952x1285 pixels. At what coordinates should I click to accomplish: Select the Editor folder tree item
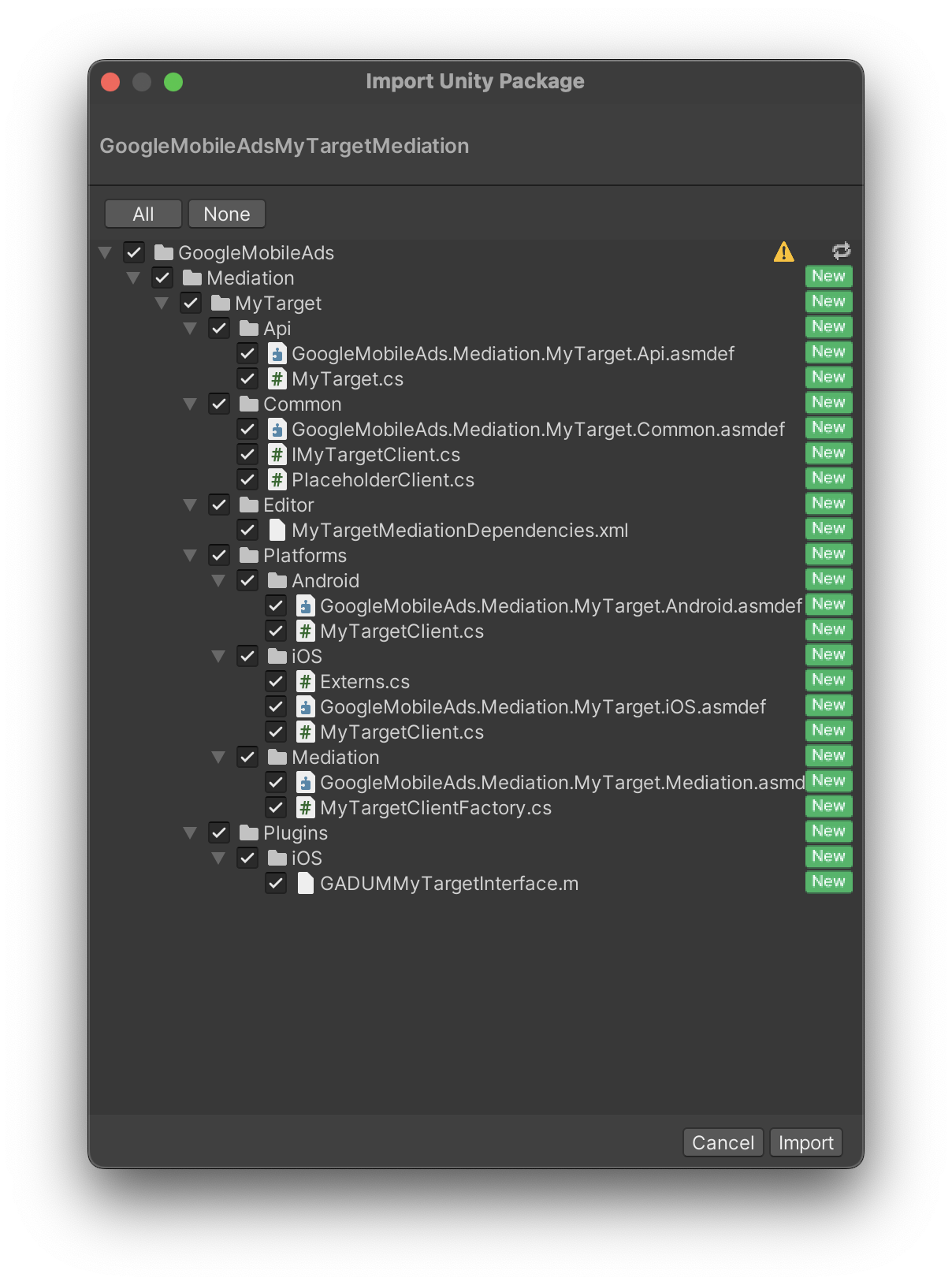click(288, 505)
